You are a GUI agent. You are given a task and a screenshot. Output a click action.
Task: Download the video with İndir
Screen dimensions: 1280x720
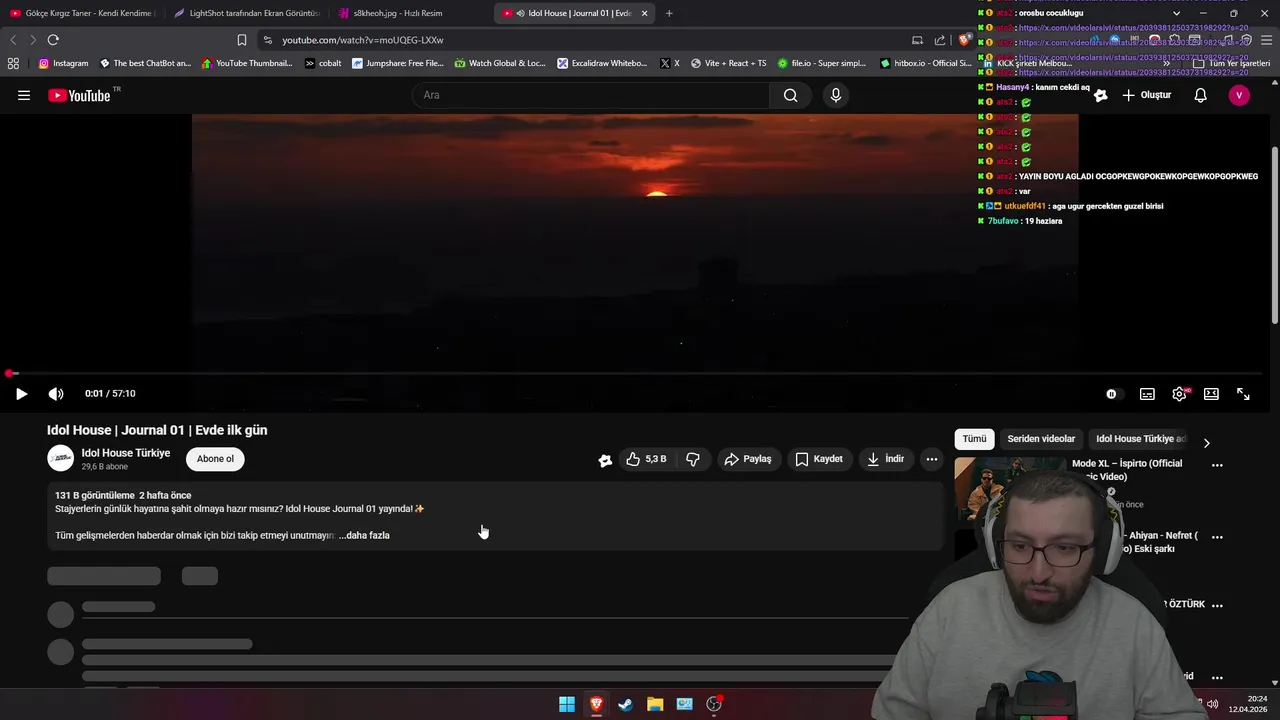885,459
